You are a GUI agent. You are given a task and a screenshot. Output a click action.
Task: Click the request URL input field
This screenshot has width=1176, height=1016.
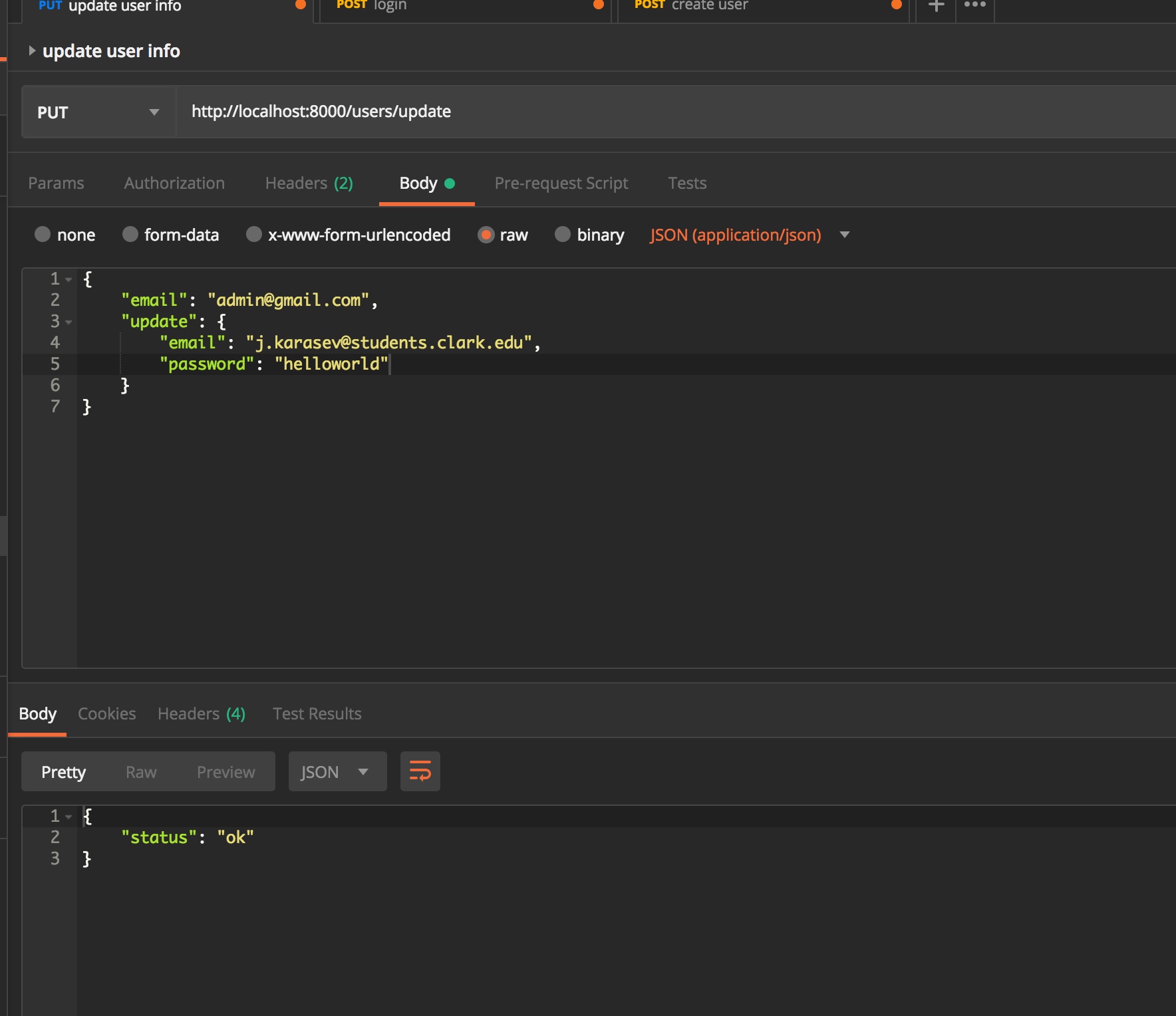(x=675, y=112)
